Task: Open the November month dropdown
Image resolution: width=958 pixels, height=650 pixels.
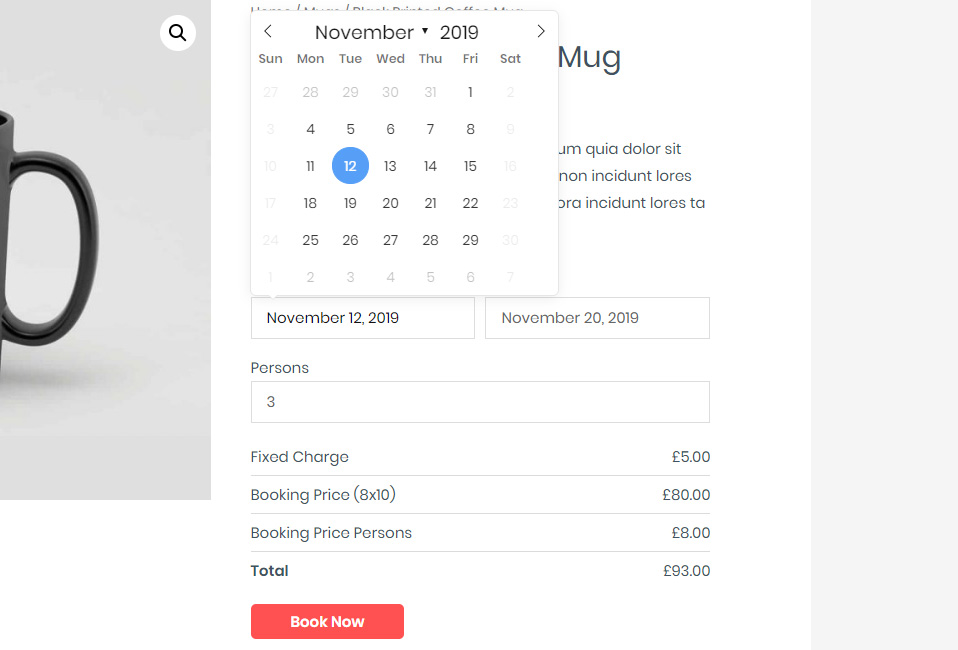Action: 371,32
